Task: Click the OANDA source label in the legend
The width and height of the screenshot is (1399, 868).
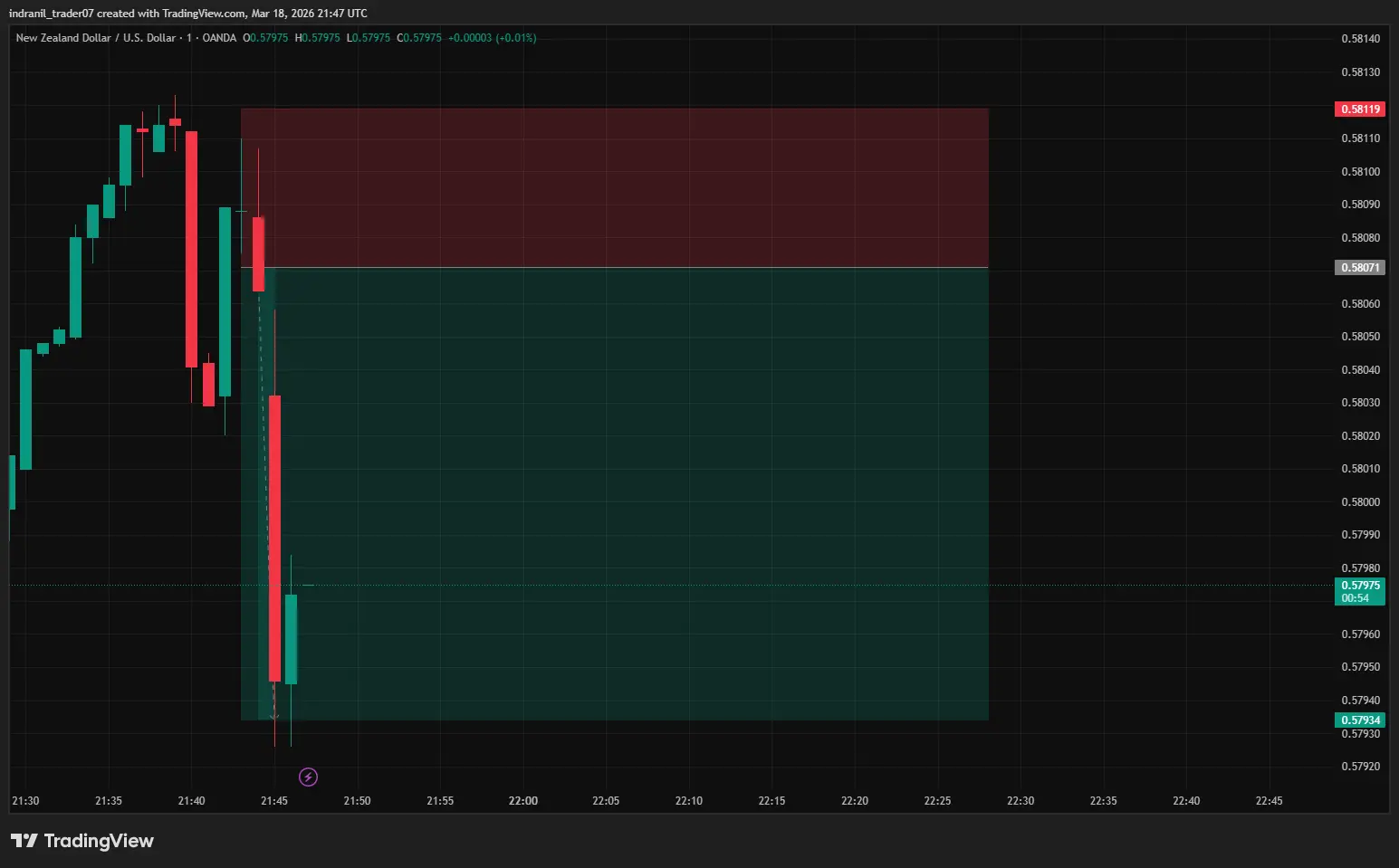Action: point(219,38)
